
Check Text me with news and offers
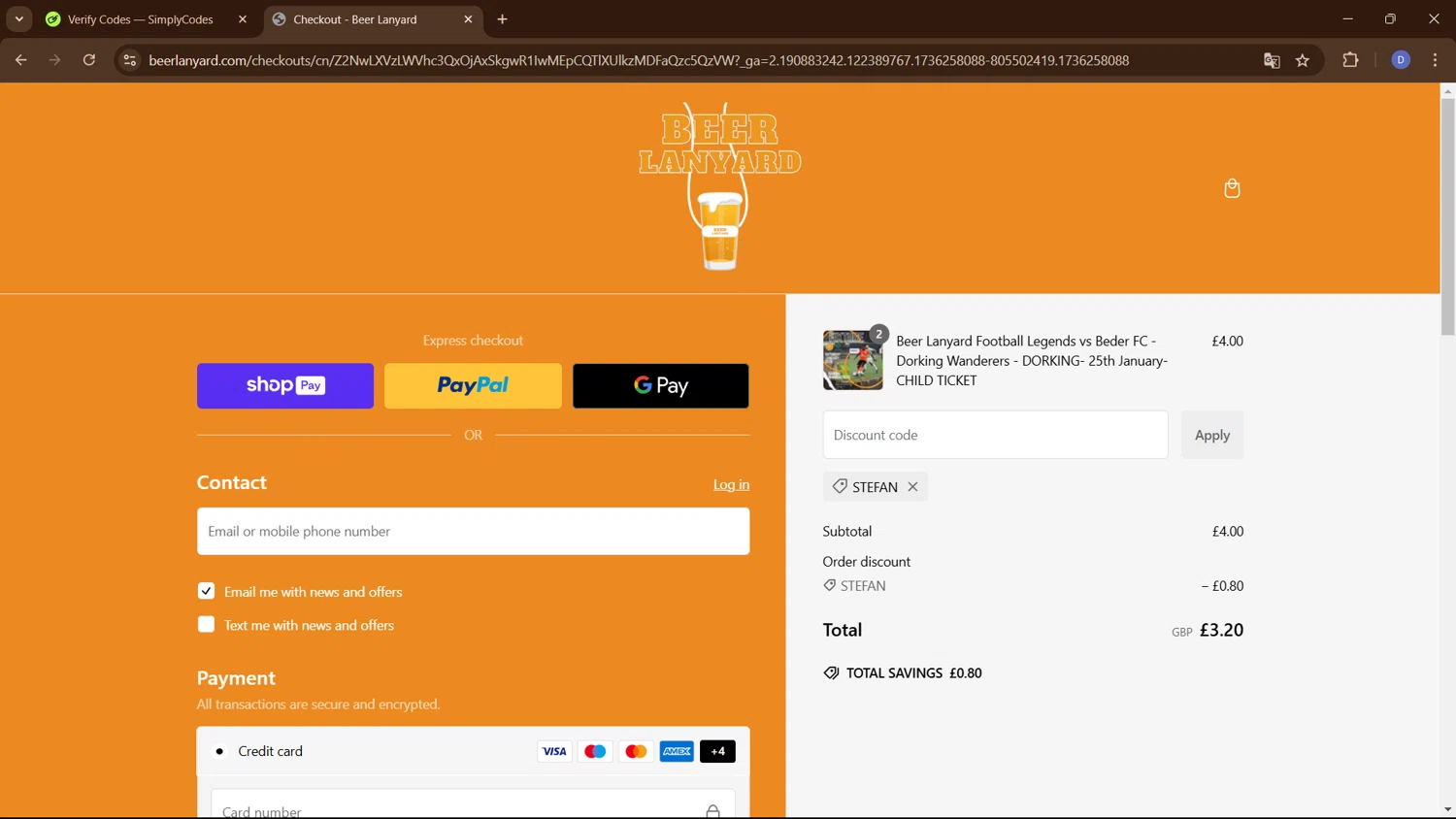206,624
